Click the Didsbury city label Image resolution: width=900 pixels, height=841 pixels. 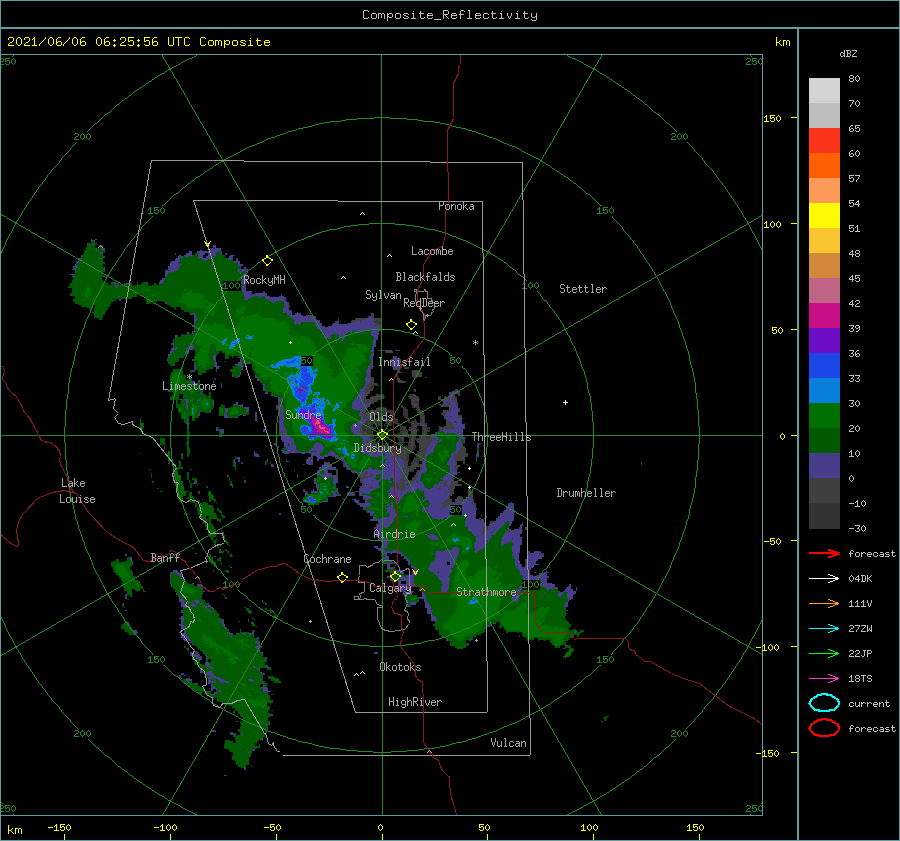click(377, 448)
